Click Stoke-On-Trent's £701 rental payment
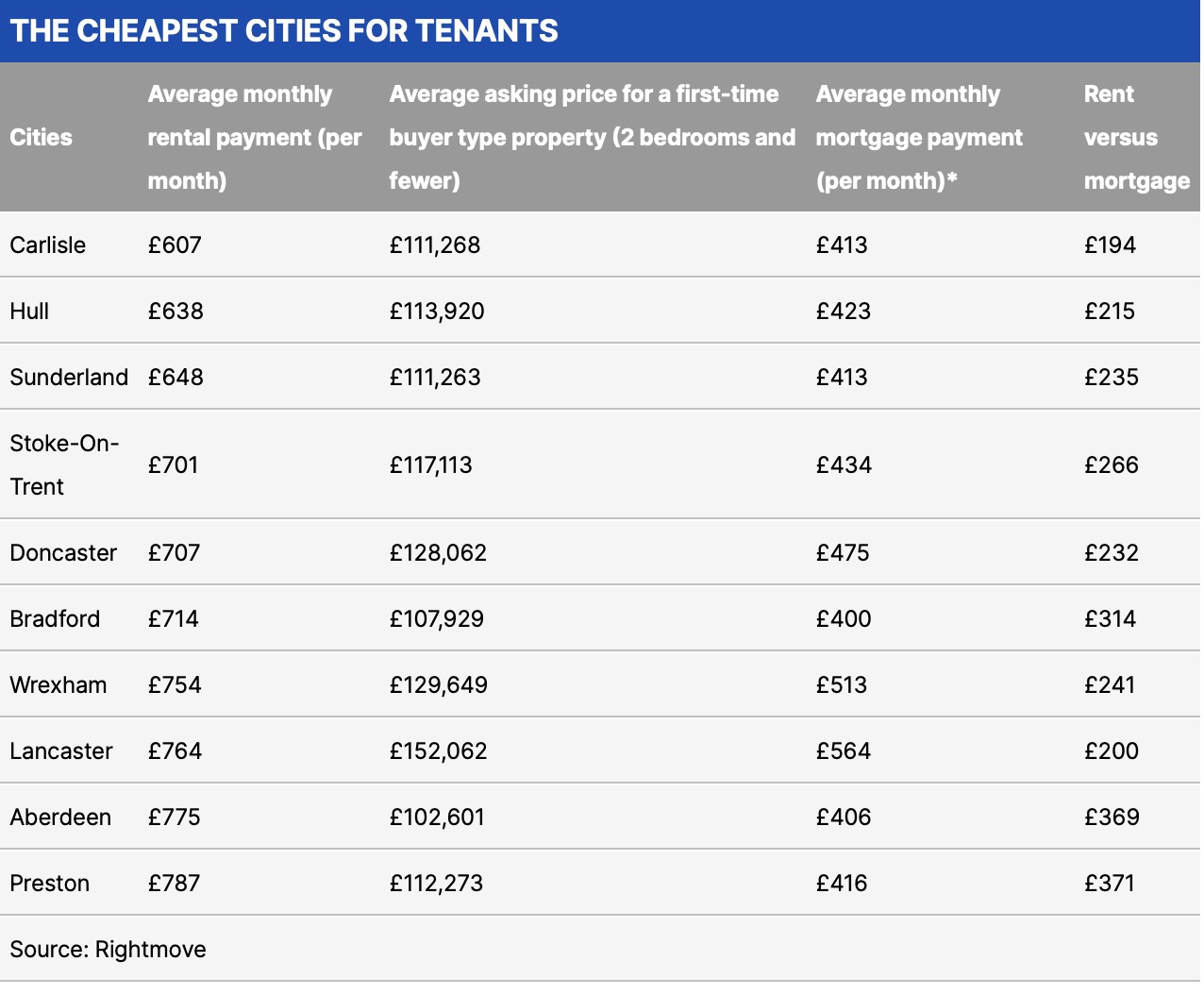The image size is (1204, 995). pyautogui.click(x=174, y=465)
